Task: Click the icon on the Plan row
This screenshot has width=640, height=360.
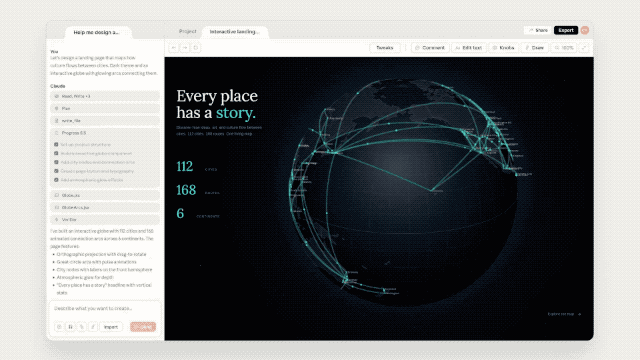Action: [x=57, y=109]
